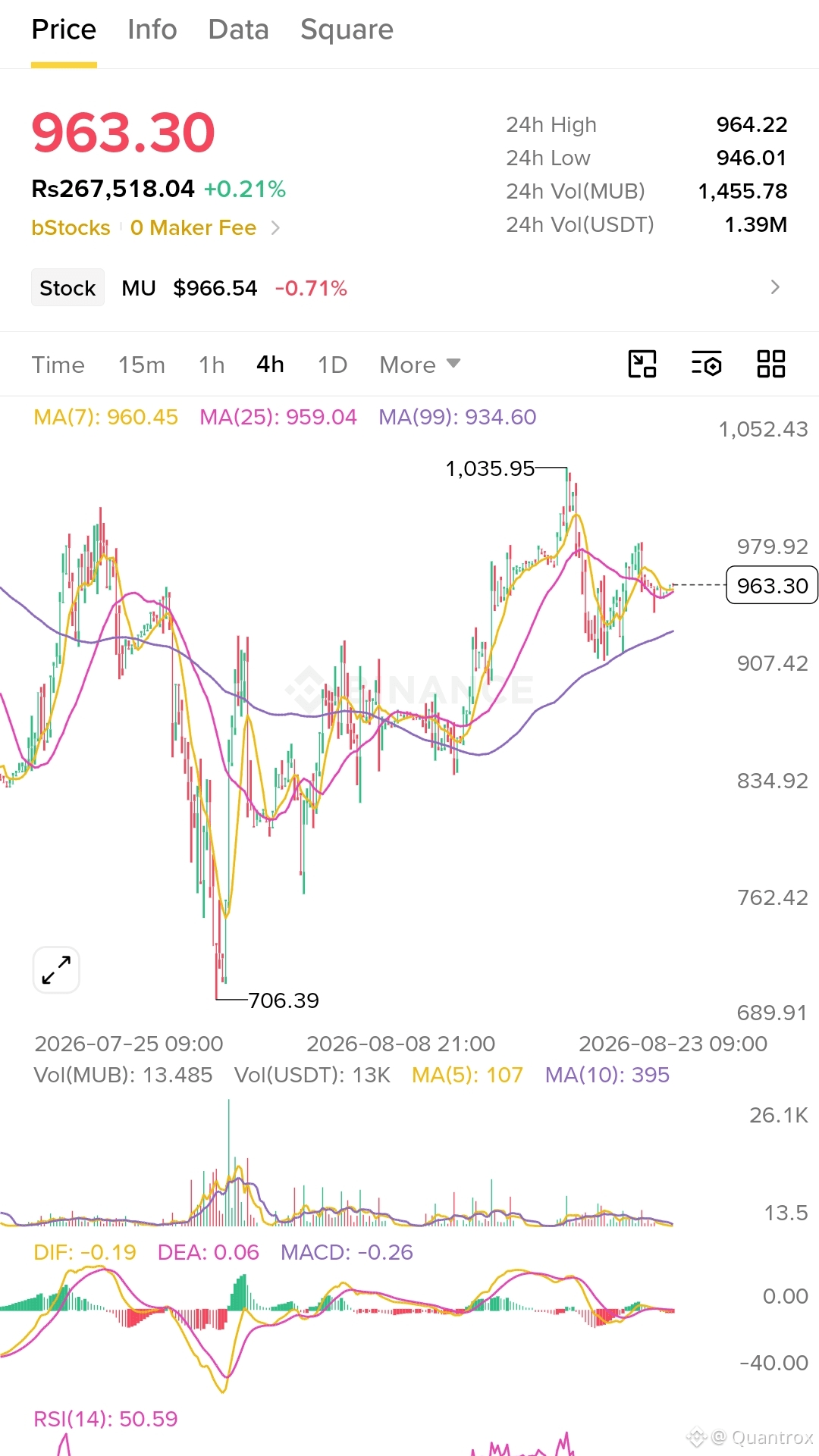Image resolution: width=819 pixels, height=1456 pixels.
Task: Tap the 689.91 axis price label
Action: (x=772, y=1013)
